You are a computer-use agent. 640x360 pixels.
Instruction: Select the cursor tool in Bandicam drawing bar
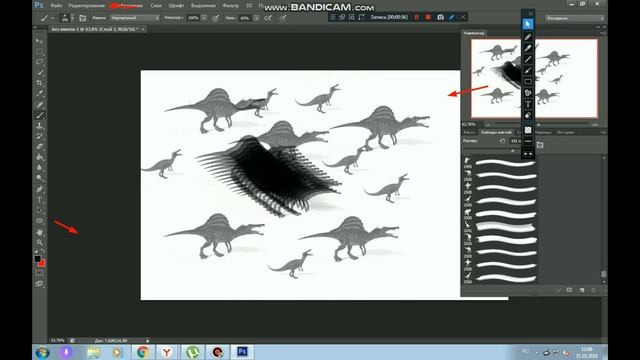point(528,24)
